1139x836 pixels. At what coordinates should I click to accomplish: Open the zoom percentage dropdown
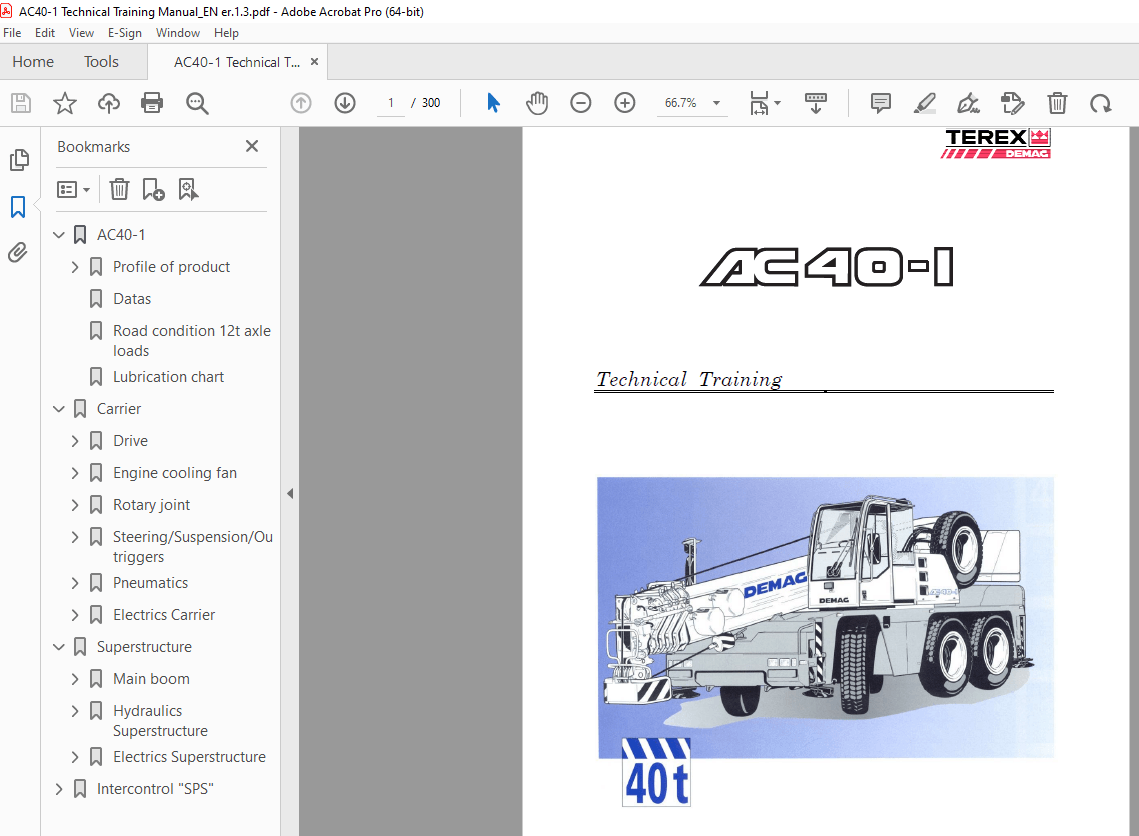click(715, 103)
